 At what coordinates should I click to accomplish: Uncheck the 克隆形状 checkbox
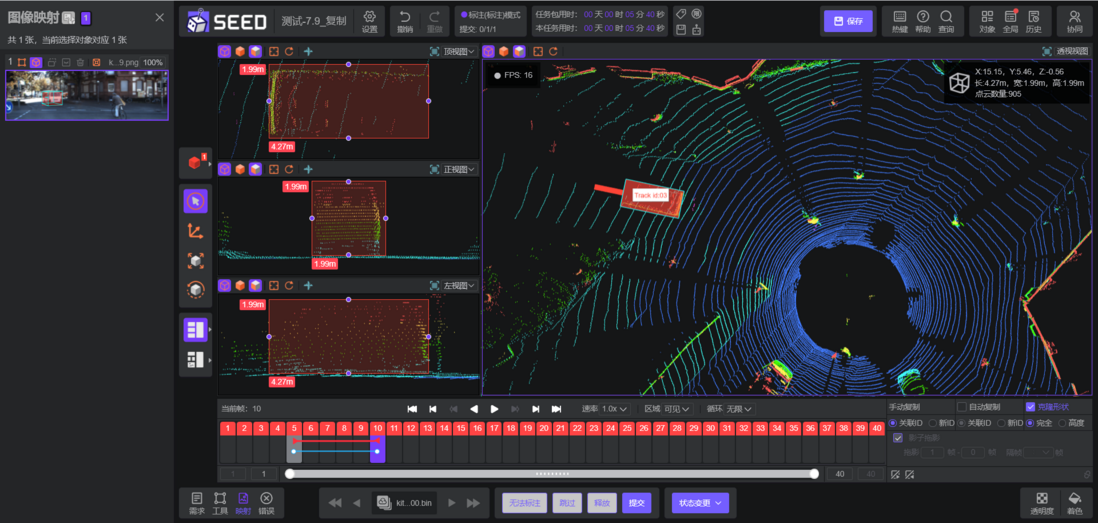pos(1030,407)
